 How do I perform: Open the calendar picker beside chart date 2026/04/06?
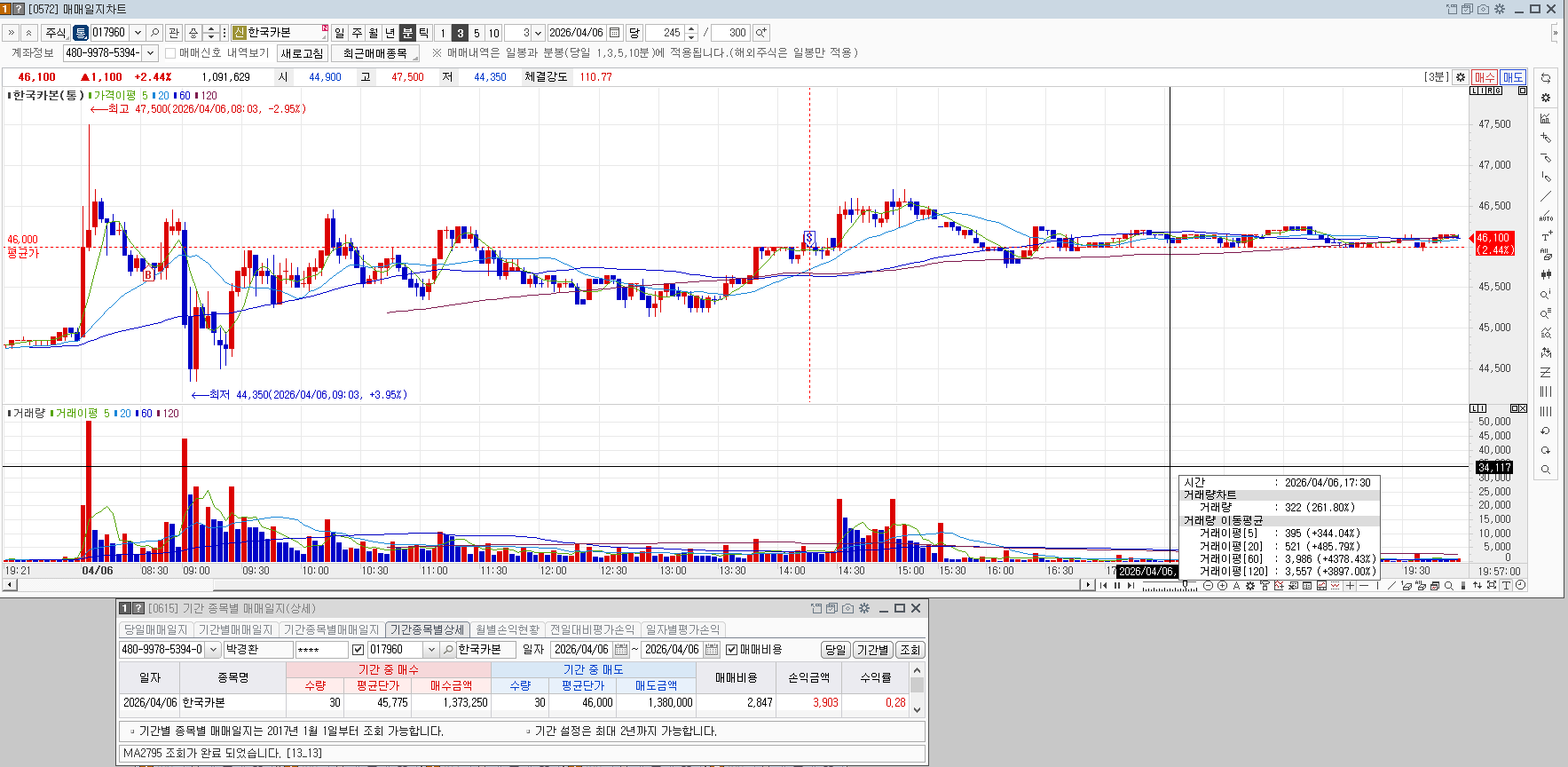(x=615, y=33)
